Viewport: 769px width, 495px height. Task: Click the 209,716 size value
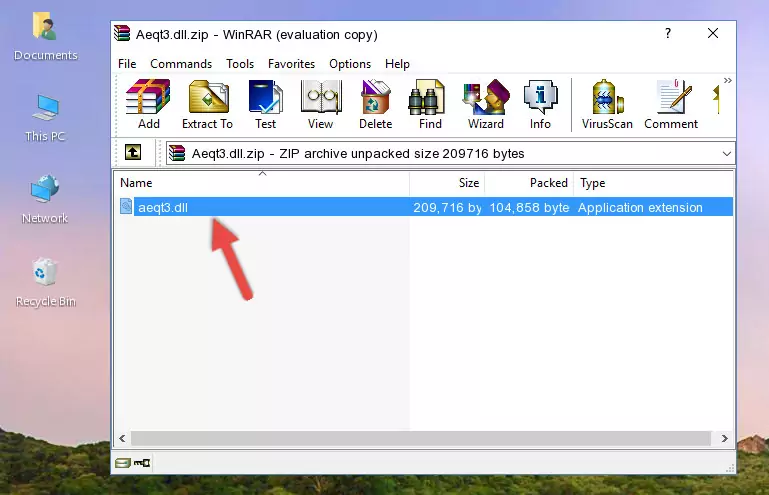[447, 208]
